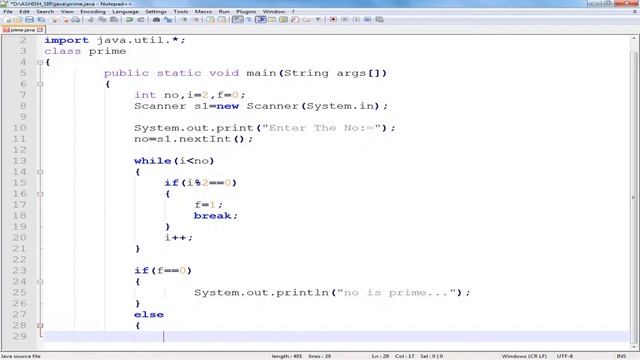
Task: Collapse the if block fold at line 16
Action: pos(40,194)
